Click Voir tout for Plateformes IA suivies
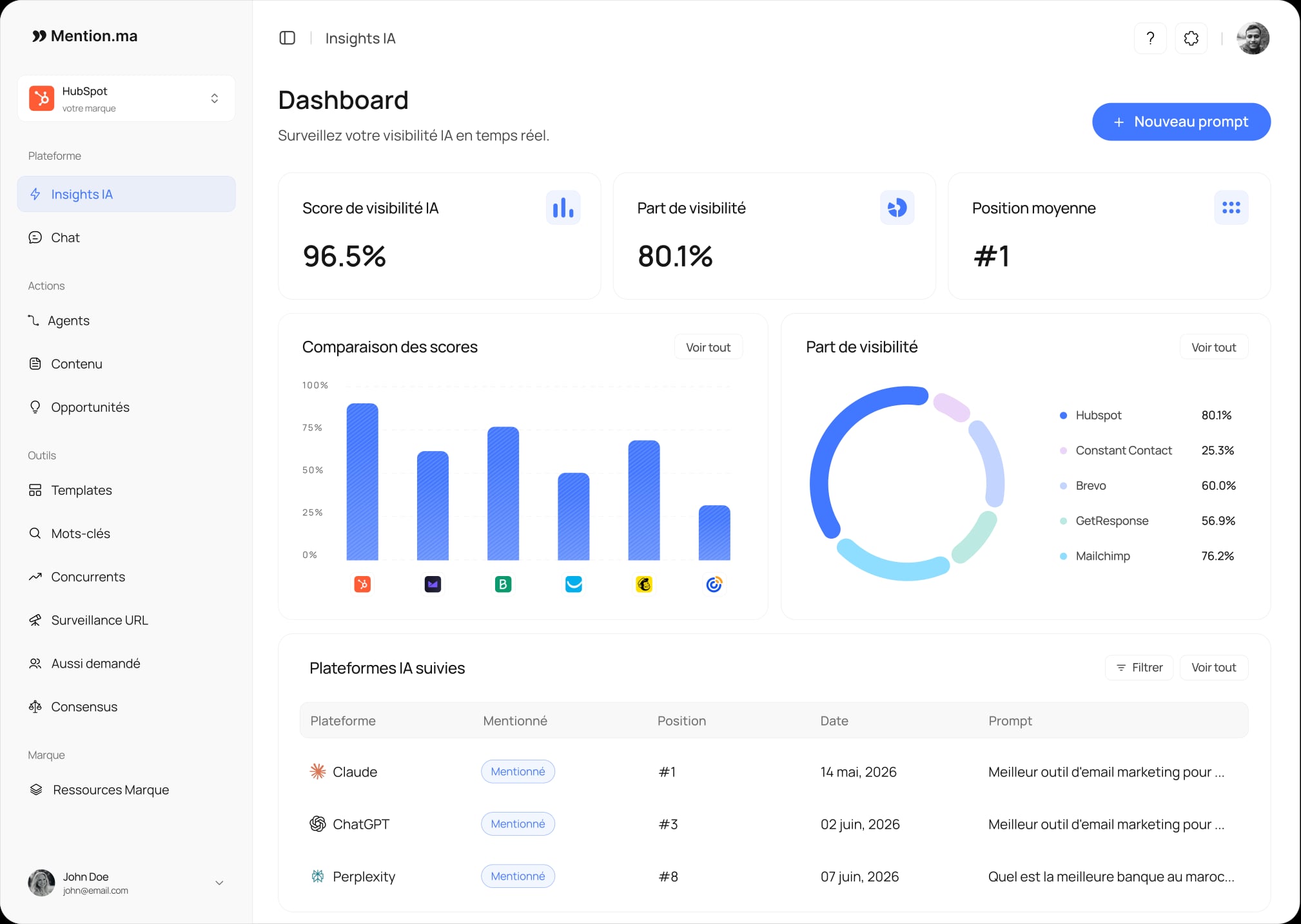 [x=1213, y=668]
